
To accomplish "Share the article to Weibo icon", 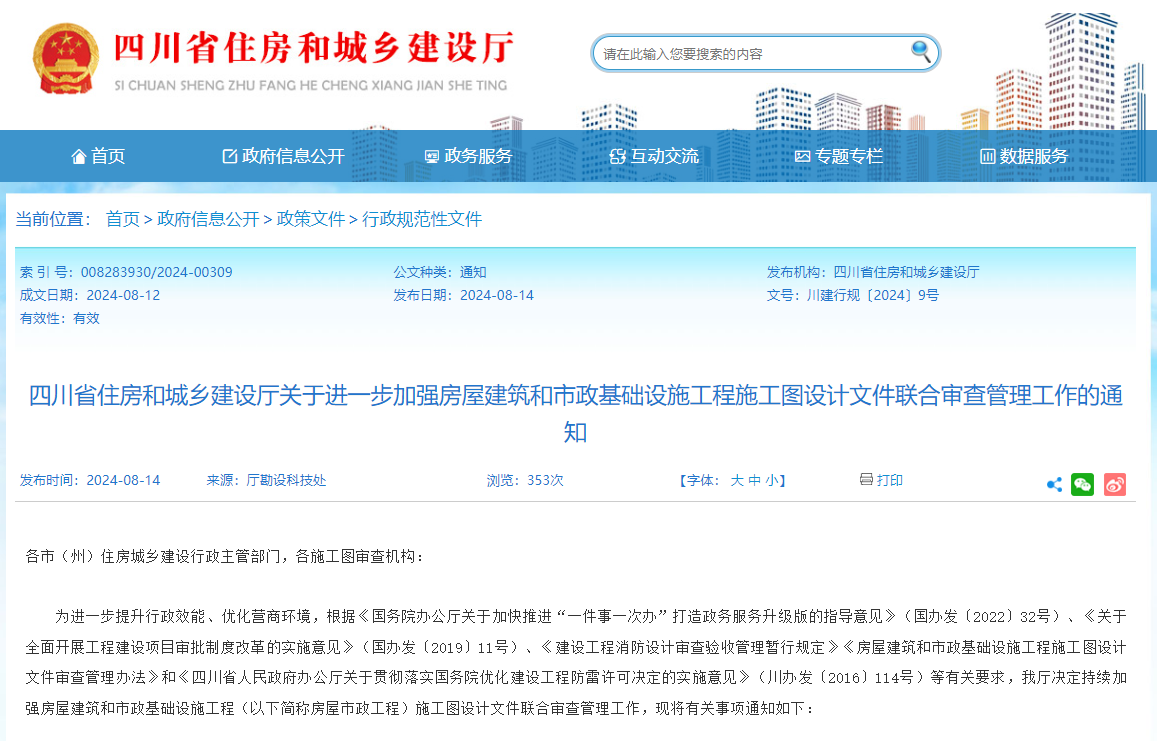I will coord(1113,483).
